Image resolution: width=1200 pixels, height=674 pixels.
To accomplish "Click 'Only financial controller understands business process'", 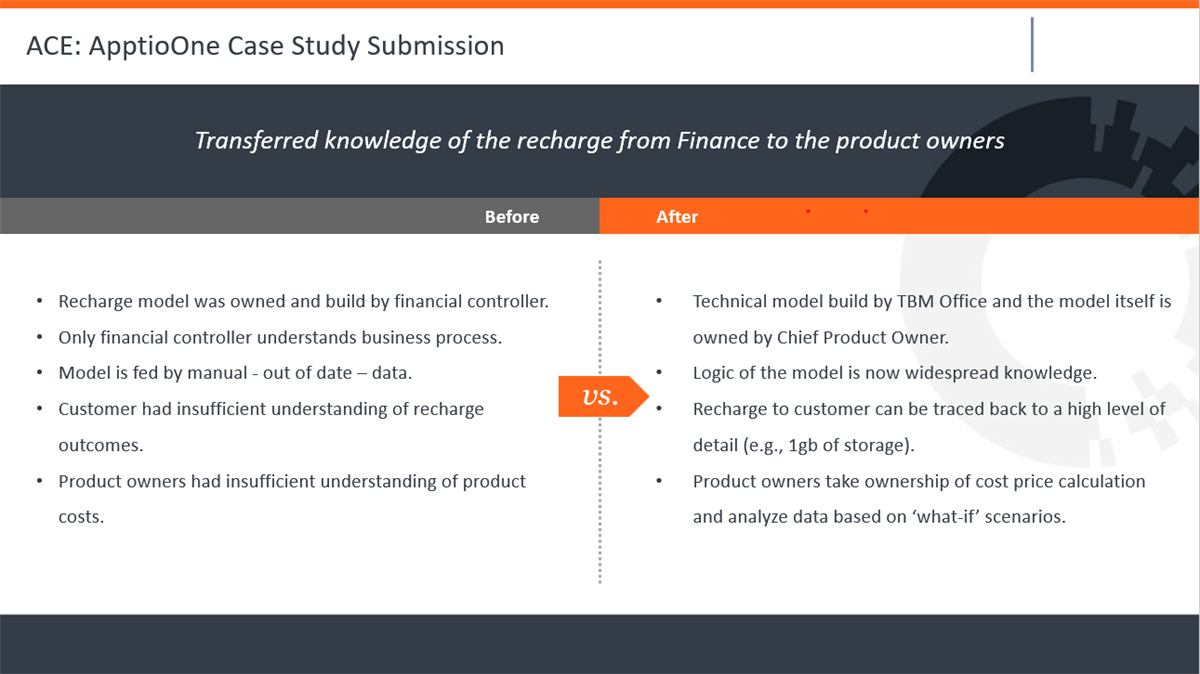I will 280,337.
